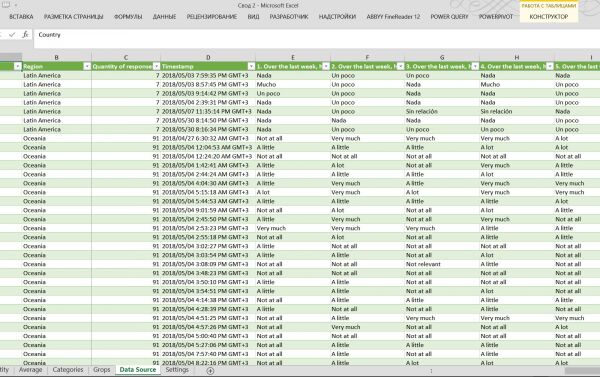Viewport: 600px width, 377px height.
Task: Open the РАЗРАБОТЧИК ribbon tab
Action: [x=289, y=17]
